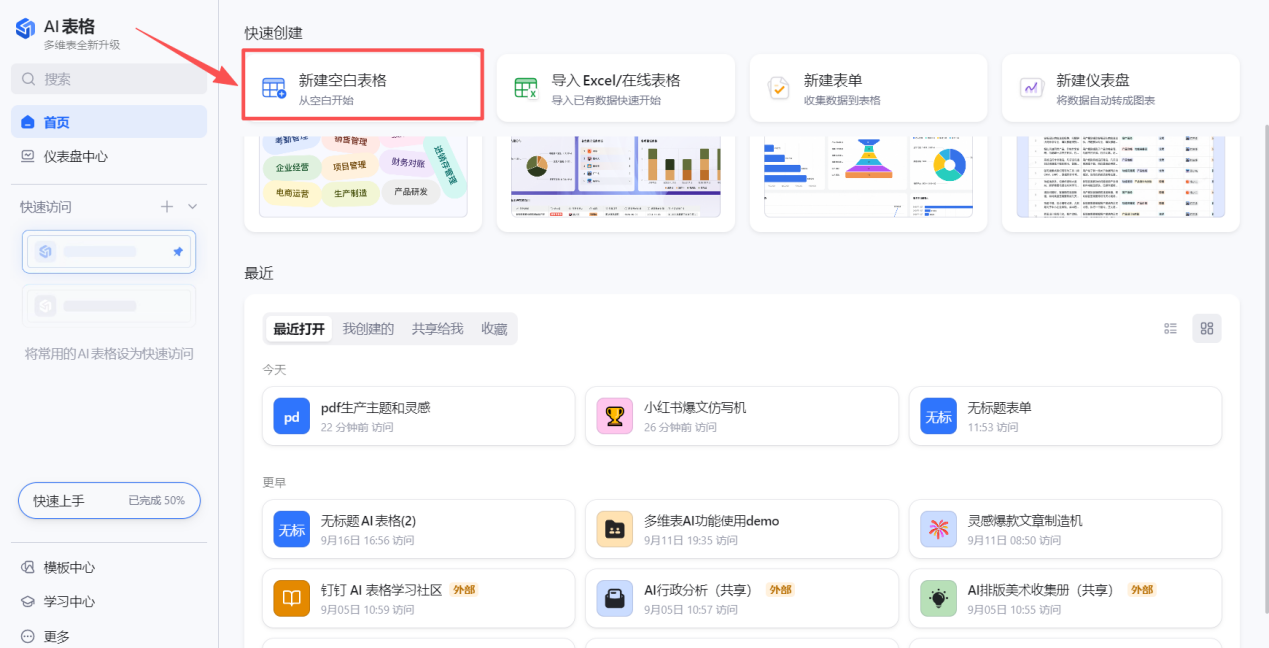The height and width of the screenshot is (648, 1269).
Task: Switch to the 我创建的 tab
Action: [x=368, y=328]
